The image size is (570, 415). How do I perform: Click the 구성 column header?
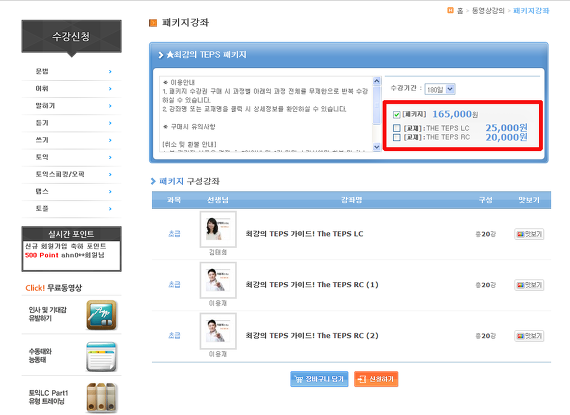click(x=486, y=200)
